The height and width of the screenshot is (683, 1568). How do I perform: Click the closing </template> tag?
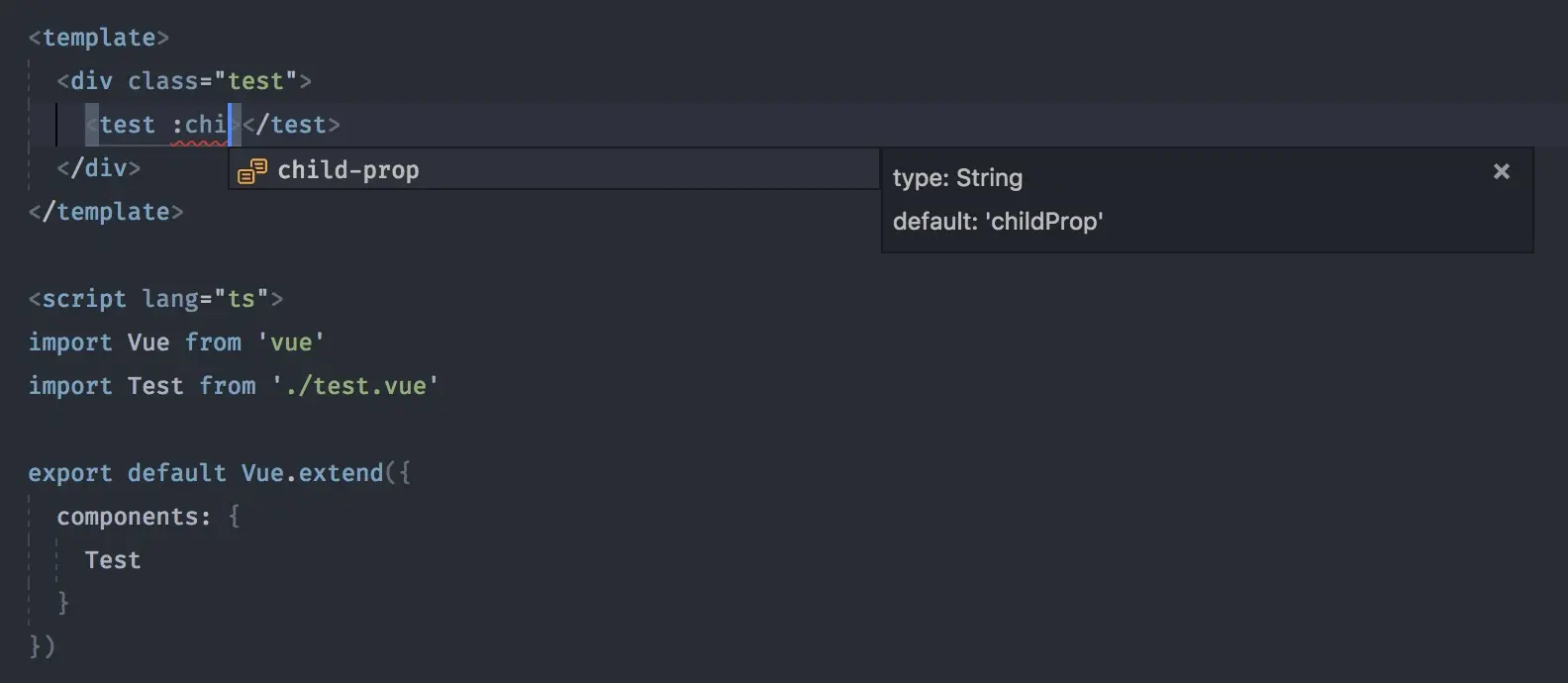[106, 212]
